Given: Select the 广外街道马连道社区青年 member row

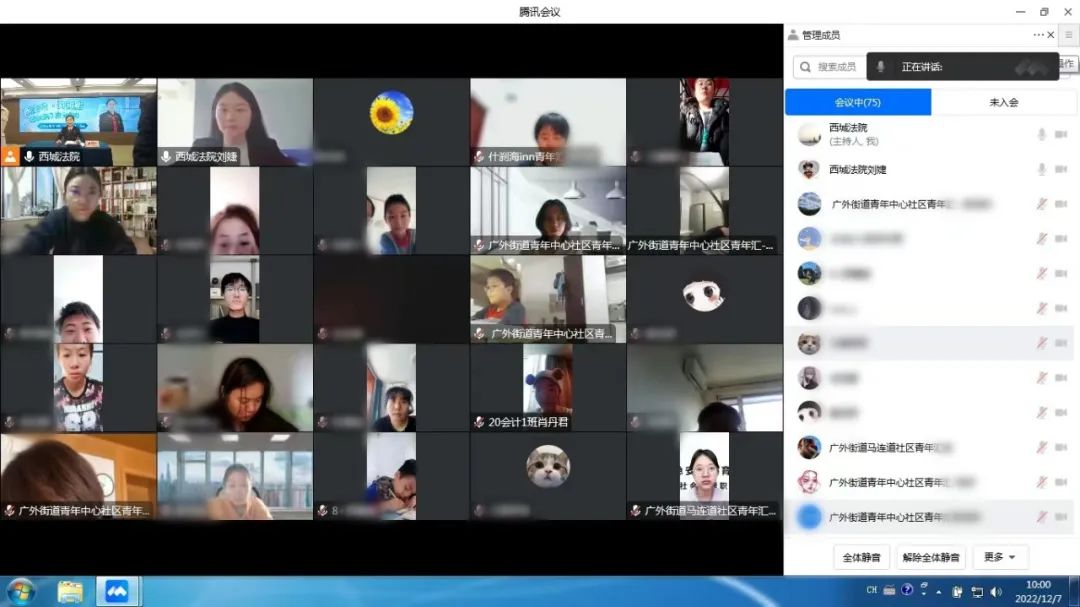Looking at the screenshot, I should 931,447.
